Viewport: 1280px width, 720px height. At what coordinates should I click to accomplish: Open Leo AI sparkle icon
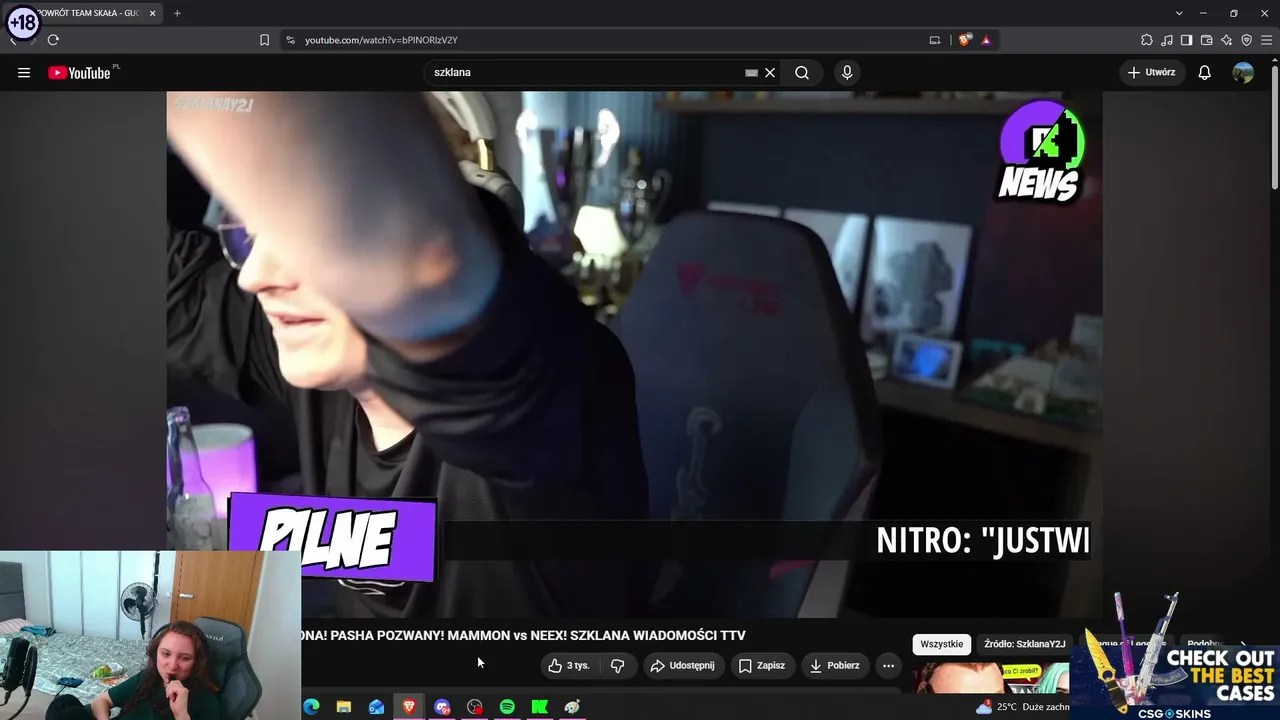click(1226, 40)
